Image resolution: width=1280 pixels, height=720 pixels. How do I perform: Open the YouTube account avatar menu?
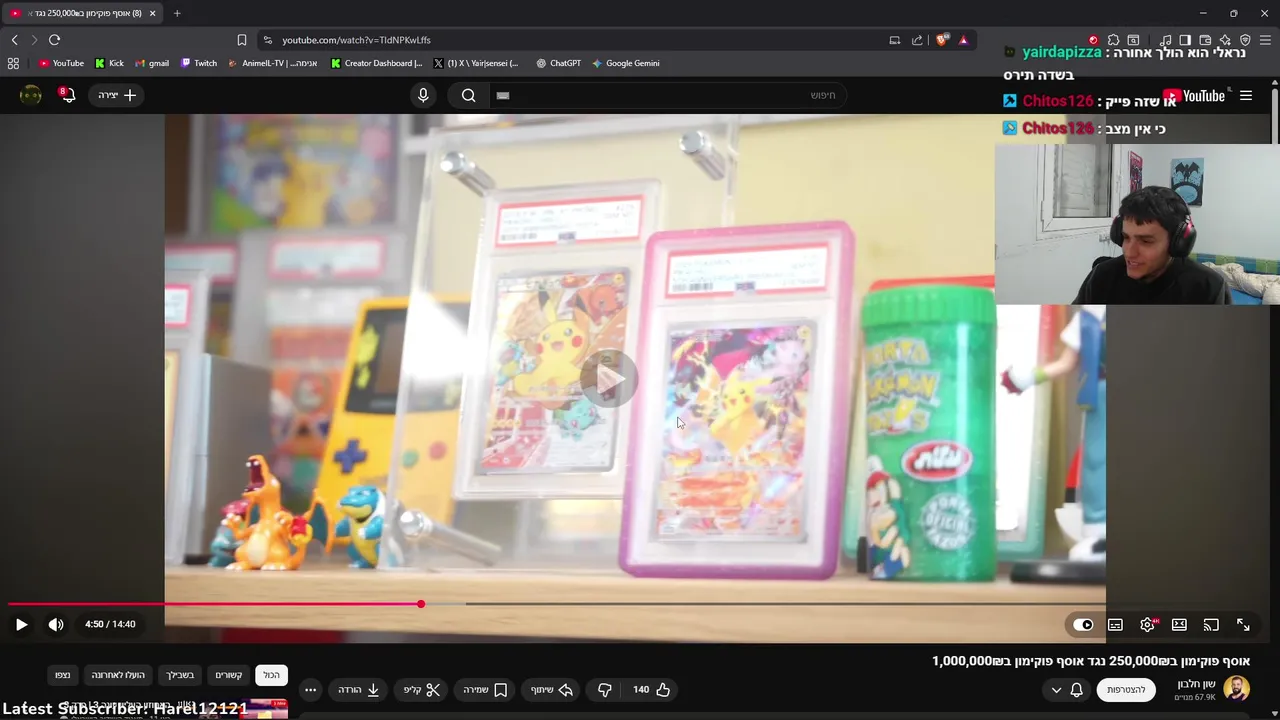(x=31, y=95)
